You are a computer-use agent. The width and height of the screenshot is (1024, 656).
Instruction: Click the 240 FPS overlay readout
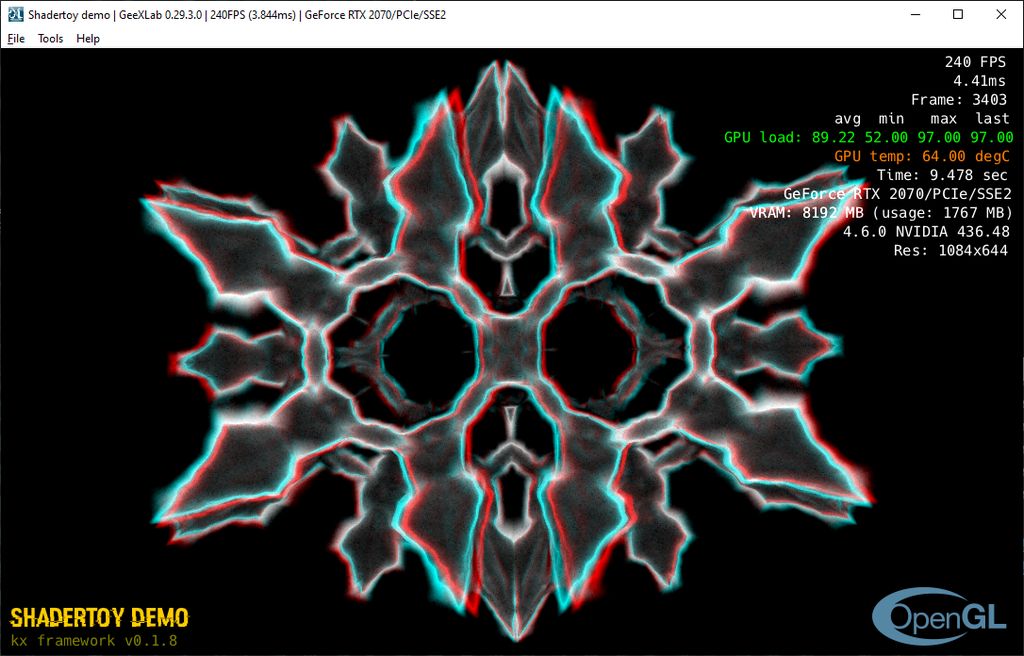pyautogui.click(x=975, y=62)
